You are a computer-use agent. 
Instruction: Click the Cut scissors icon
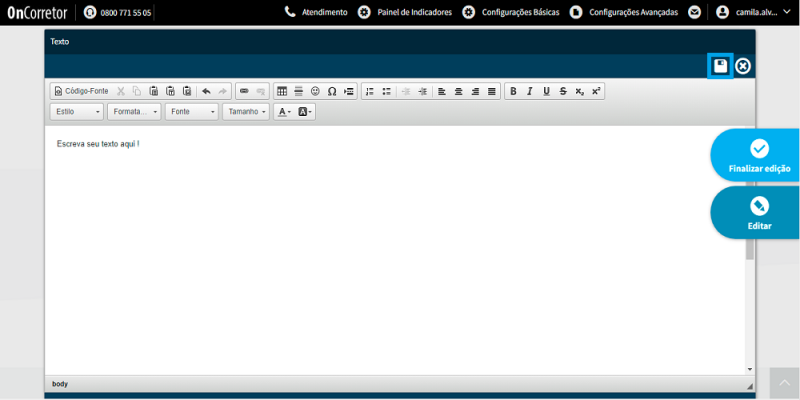121,91
